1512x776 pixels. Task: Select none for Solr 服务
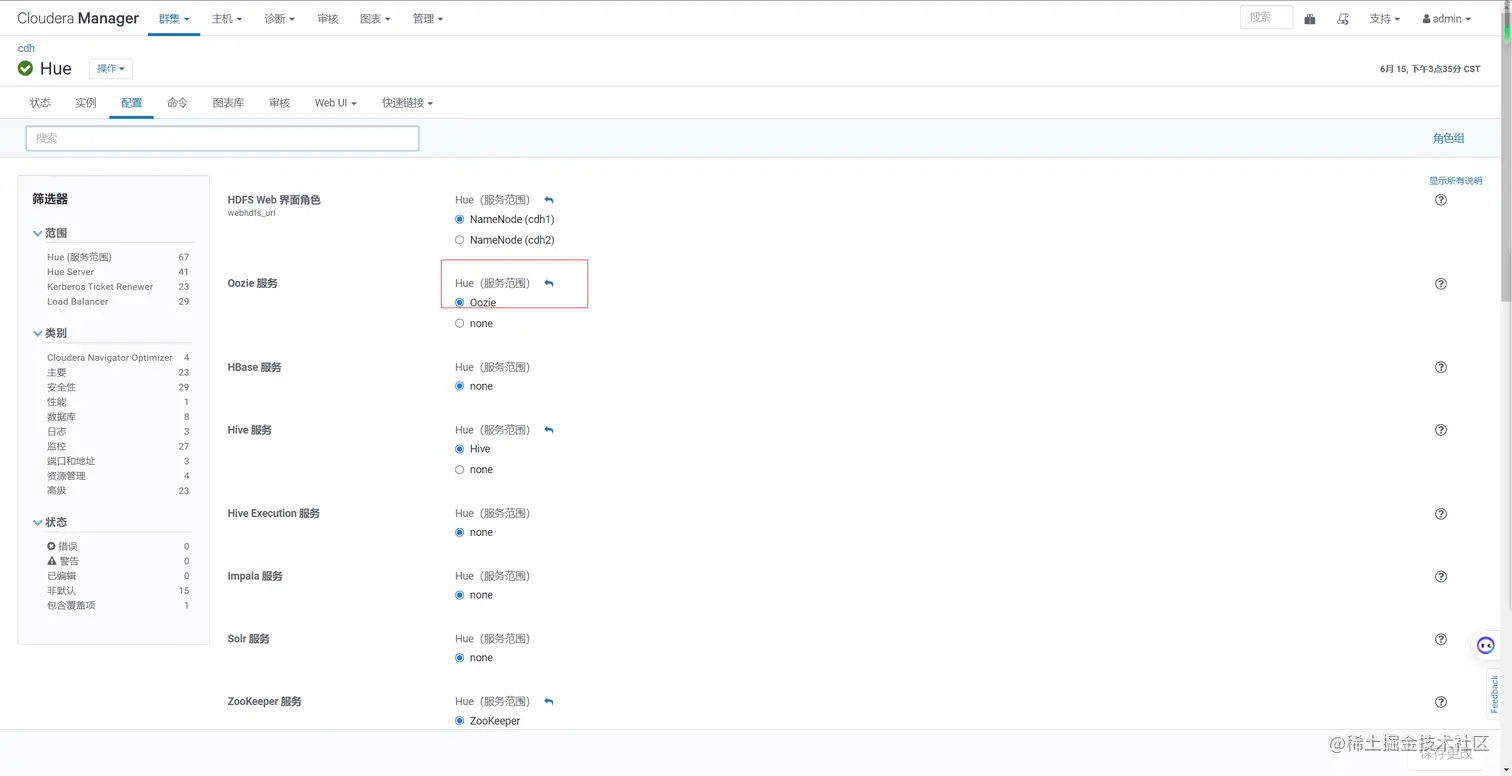460,658
